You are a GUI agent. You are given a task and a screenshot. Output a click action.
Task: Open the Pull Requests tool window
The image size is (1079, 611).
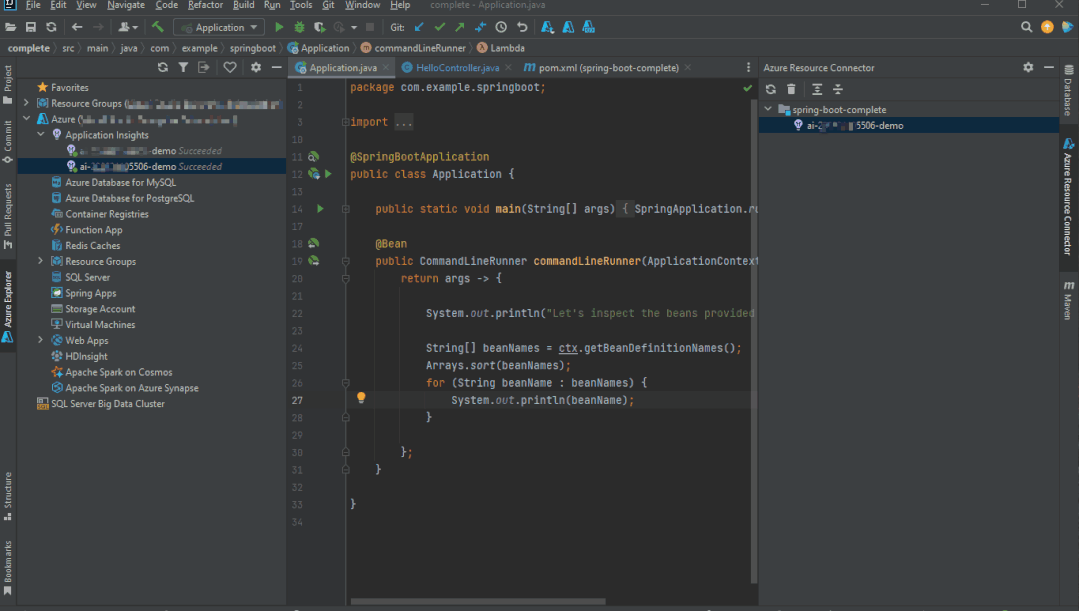(8, 217)
